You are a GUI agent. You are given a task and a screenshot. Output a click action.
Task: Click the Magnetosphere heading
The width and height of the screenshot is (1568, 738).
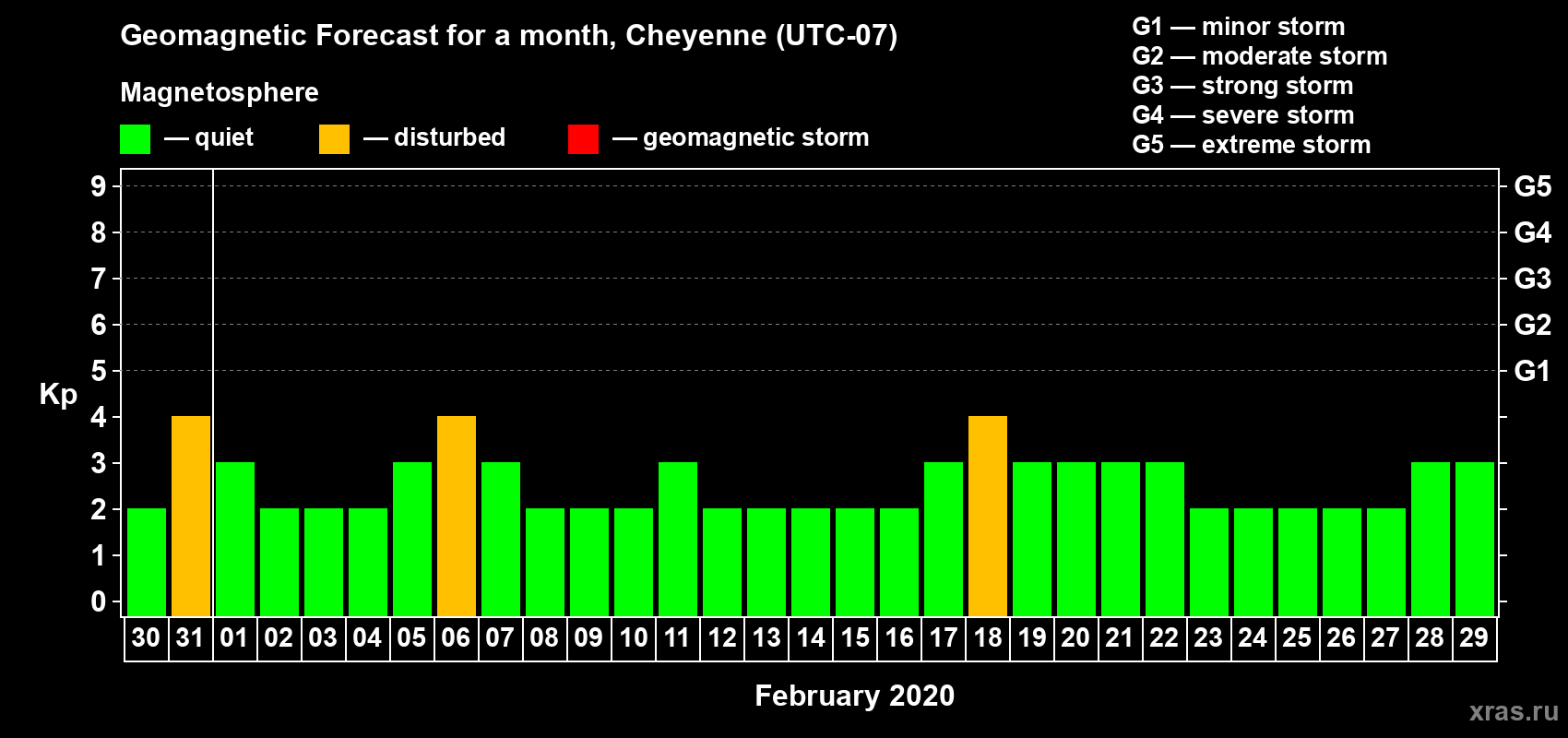coord(220,92)
